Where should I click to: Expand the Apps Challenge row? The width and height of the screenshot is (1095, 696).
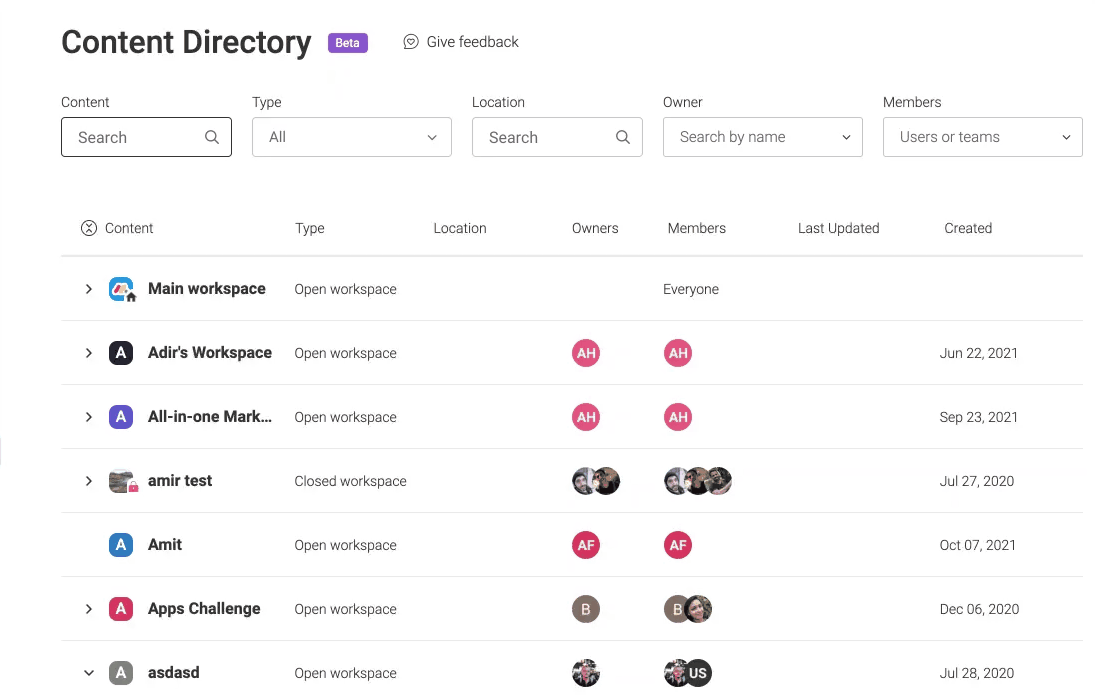click(x=89, y=609)
